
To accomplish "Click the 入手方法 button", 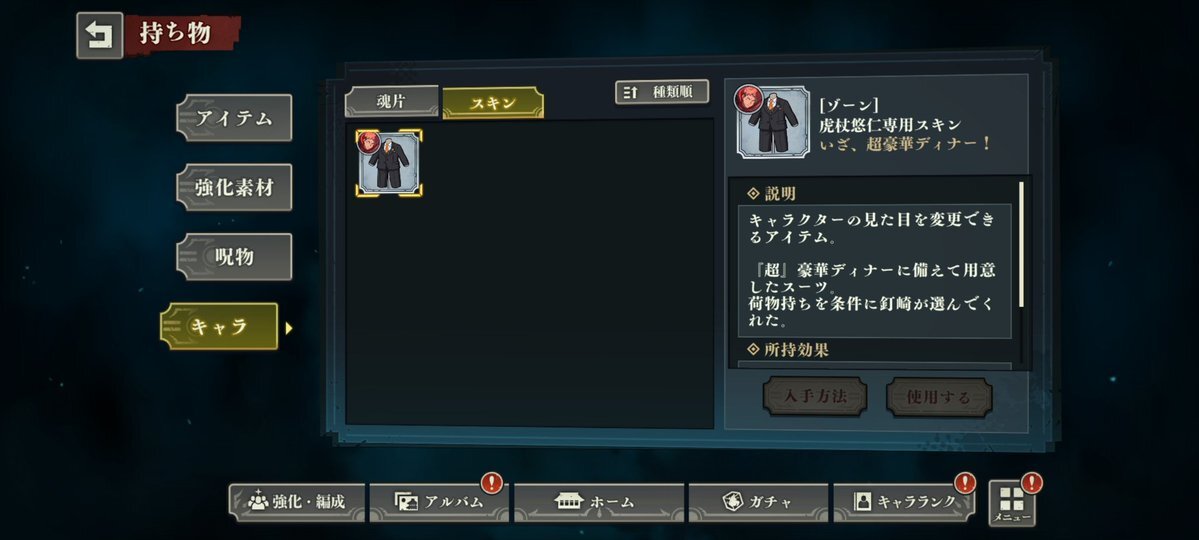I will point(815,397).
